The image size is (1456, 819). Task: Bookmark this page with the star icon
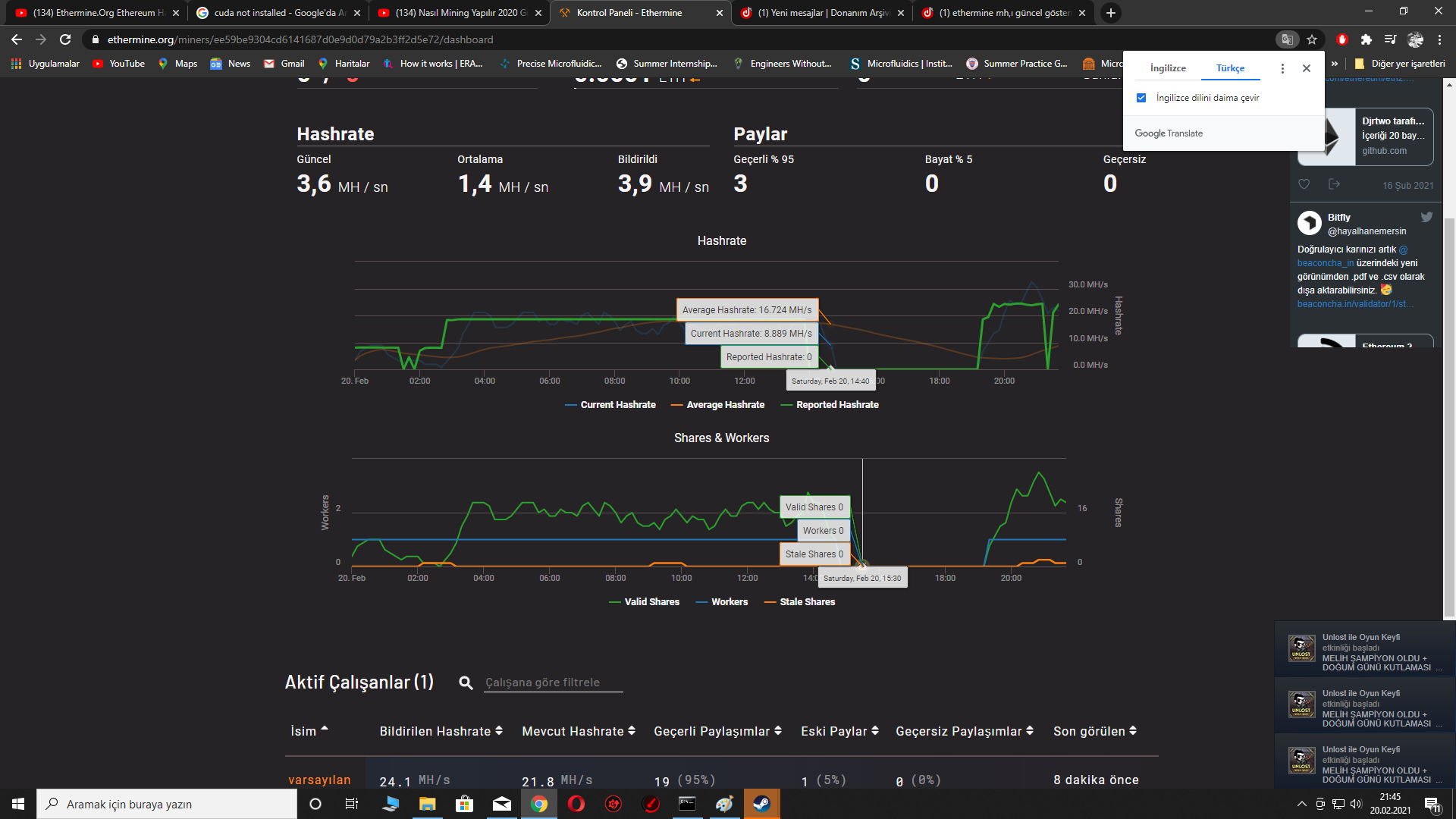point(1312,39)
